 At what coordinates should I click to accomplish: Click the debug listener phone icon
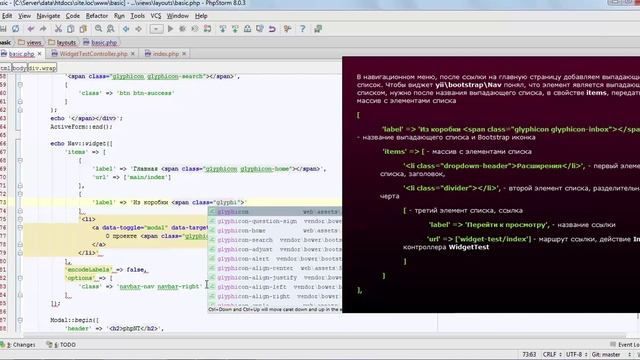click(207, 29)
